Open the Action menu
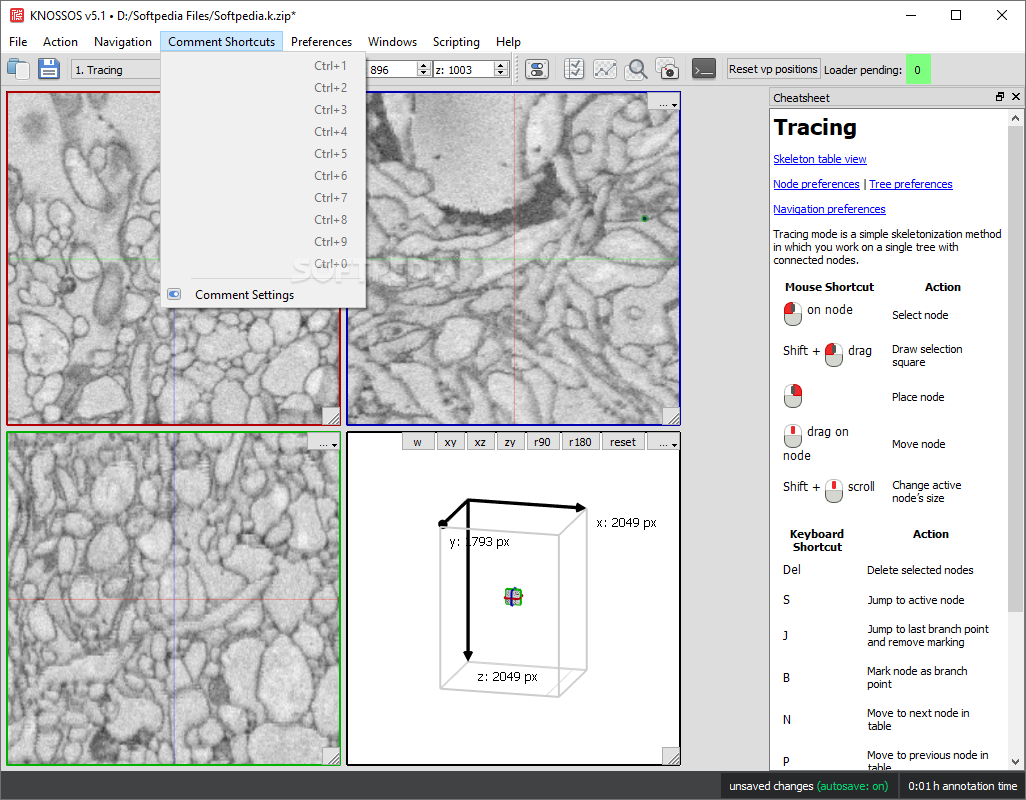 click(x=60, y=42)
